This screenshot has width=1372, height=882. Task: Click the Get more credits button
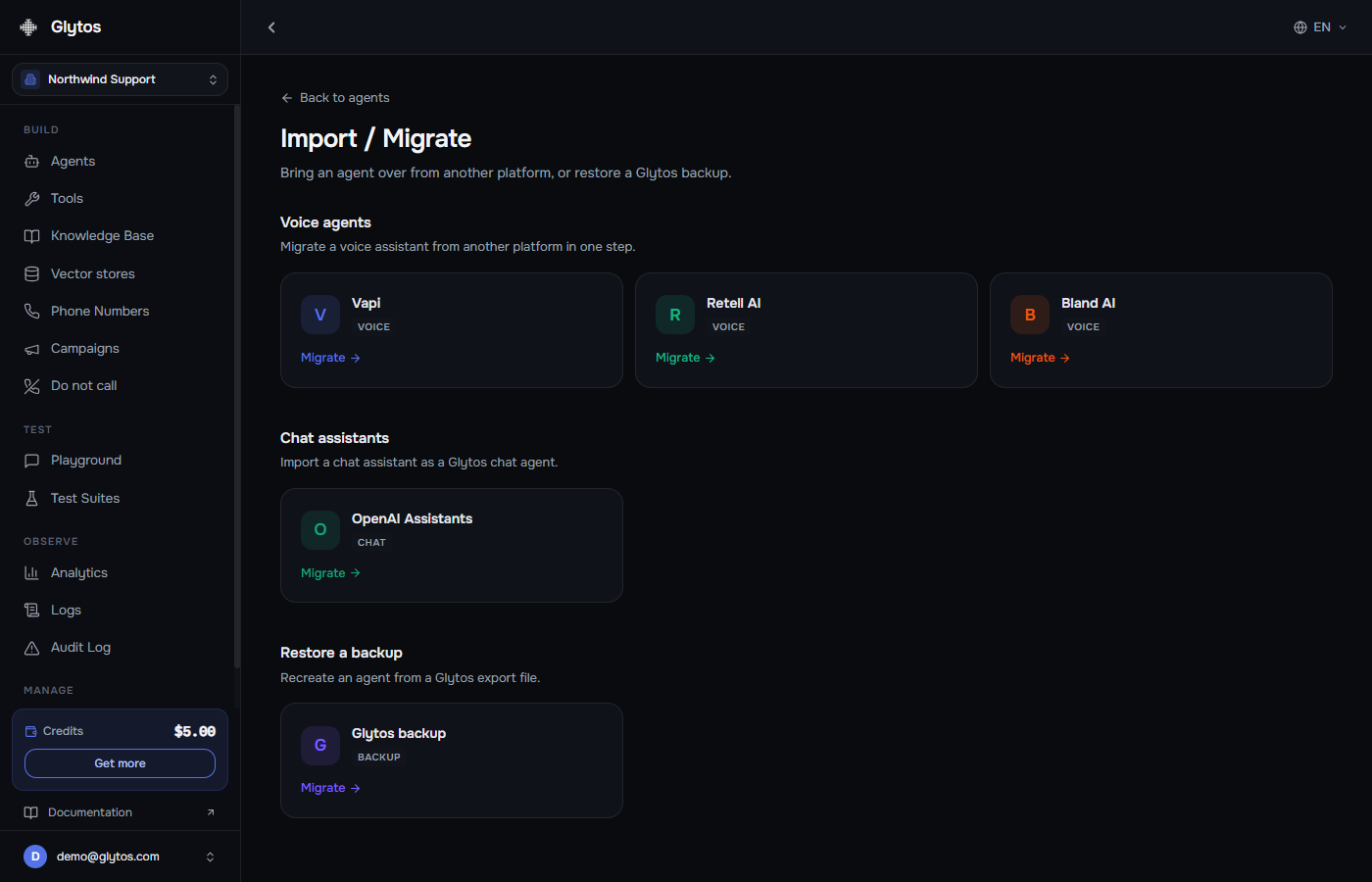click(x=120, y=763)
